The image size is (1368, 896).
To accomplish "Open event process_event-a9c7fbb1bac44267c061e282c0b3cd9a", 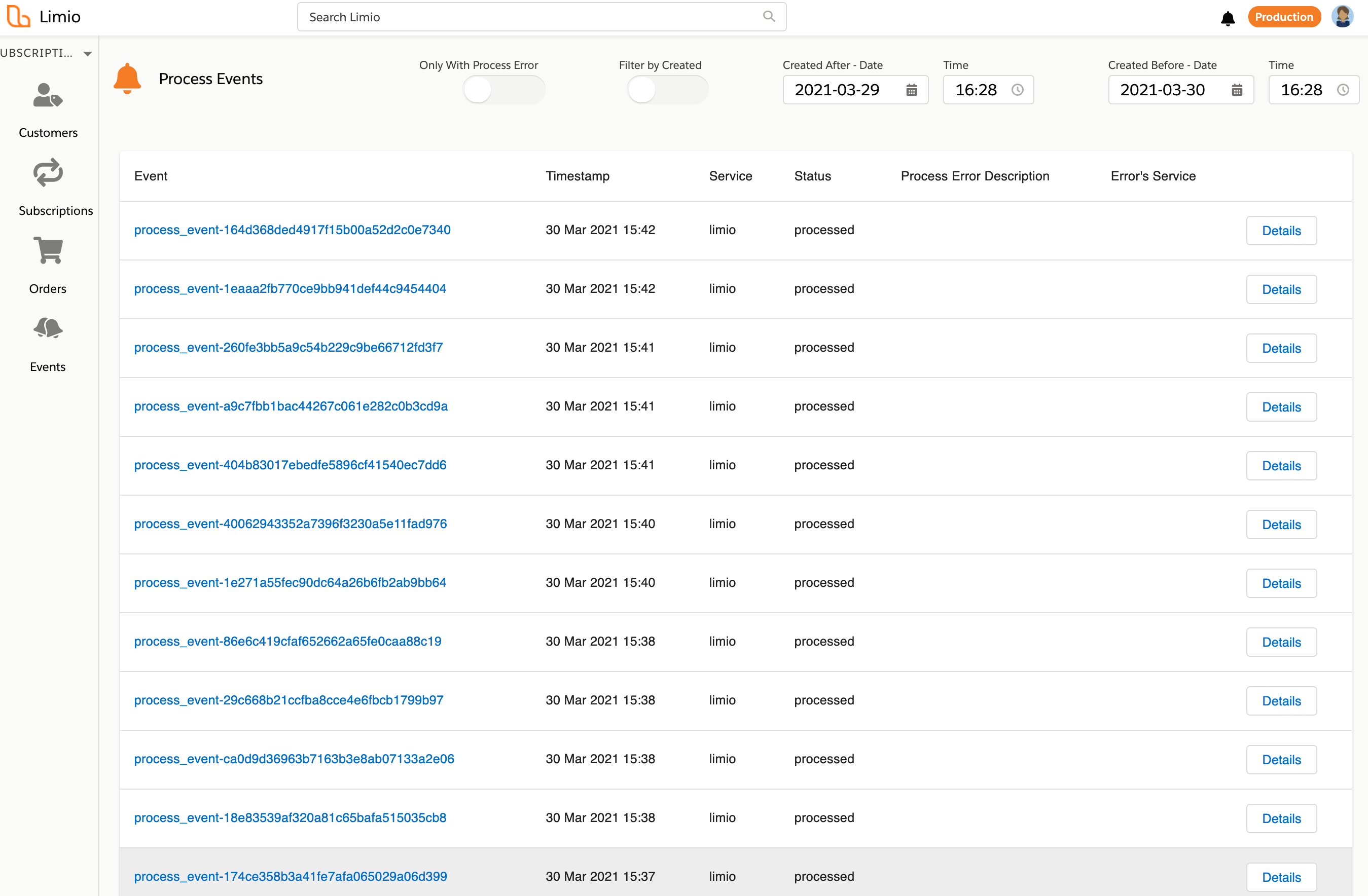I will (x=290, y=406).
